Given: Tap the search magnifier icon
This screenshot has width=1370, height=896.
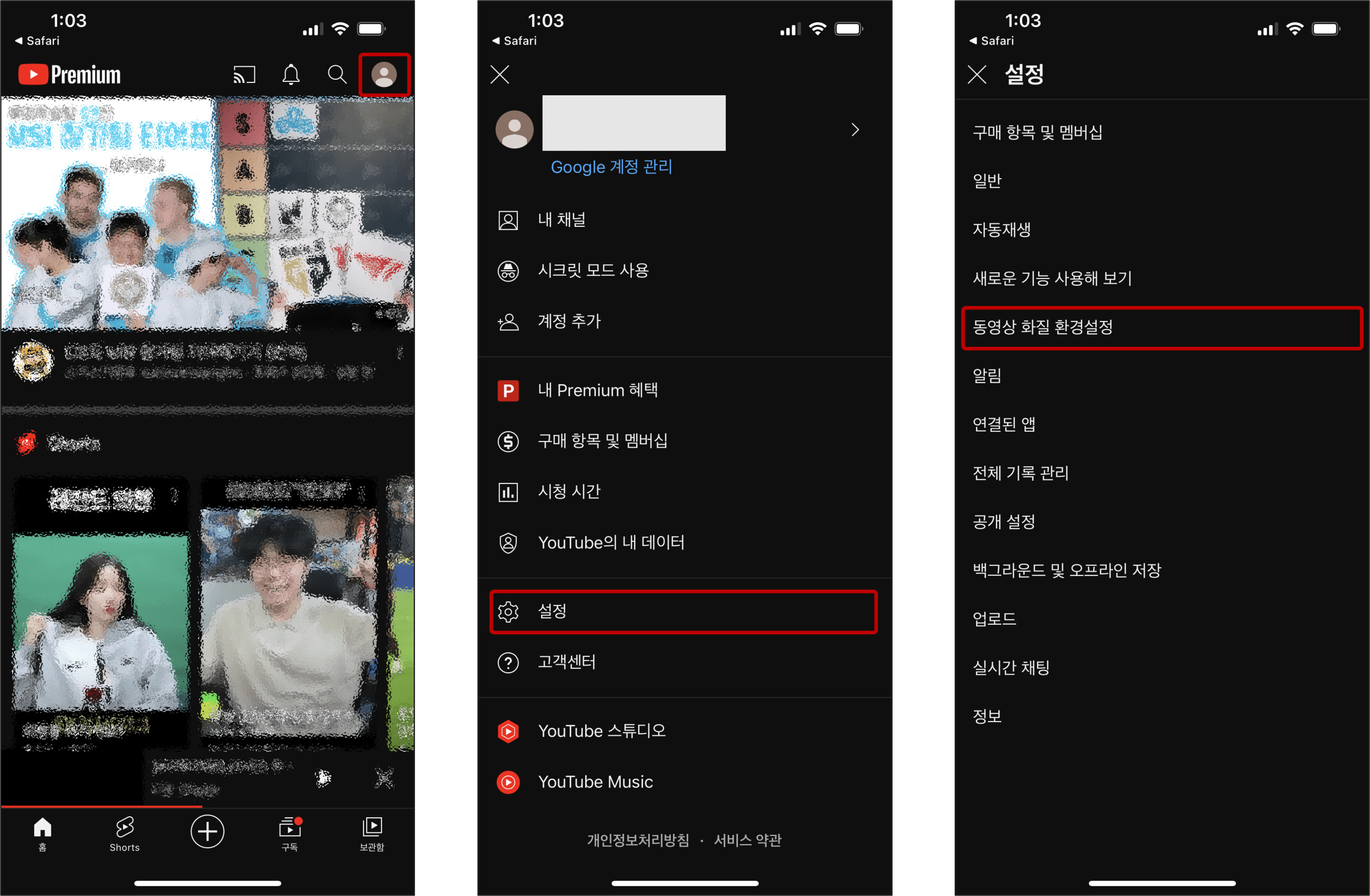Looking at the screenshot, I should 337,74.
